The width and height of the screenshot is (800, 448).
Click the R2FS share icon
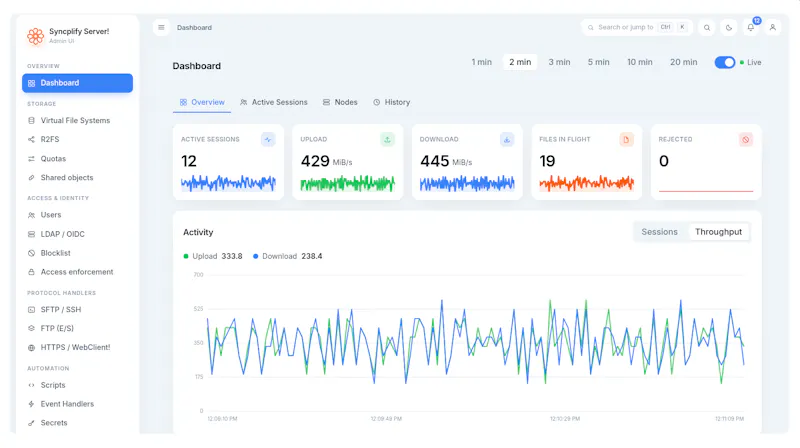(x=31, y=139)
